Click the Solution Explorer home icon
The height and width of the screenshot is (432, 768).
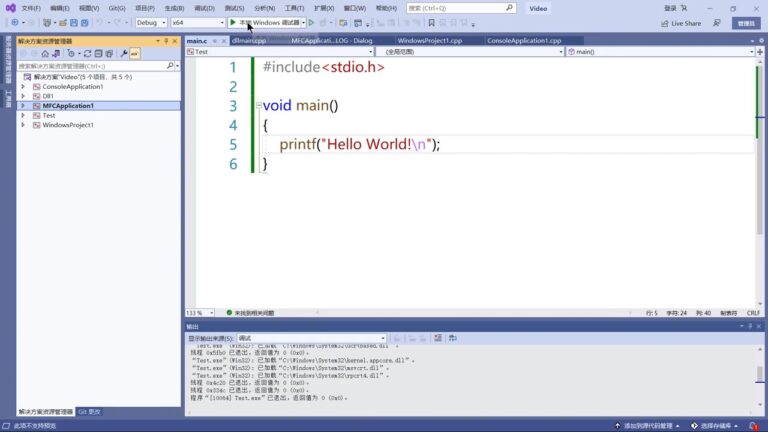pyautogui.click(x=45, y=53)
